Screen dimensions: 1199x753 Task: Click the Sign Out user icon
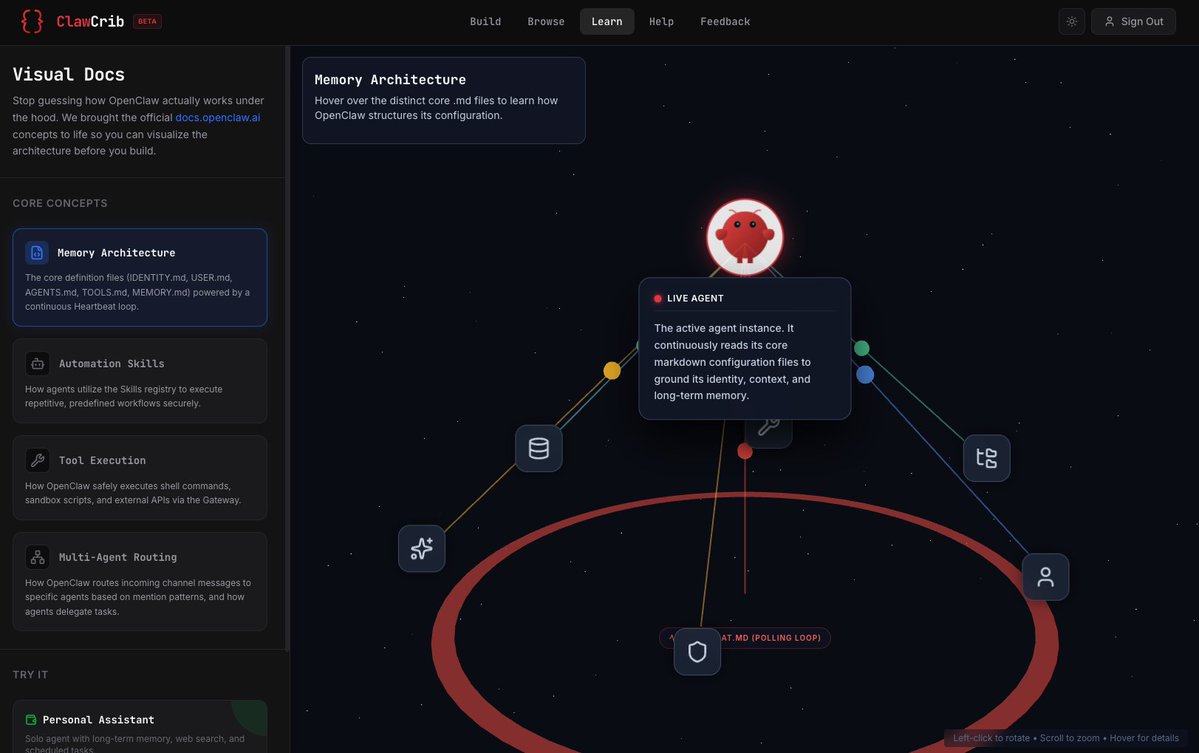[1110, 21]
